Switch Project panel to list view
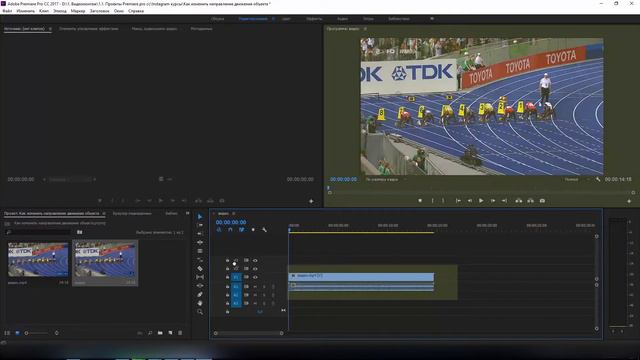Viewport: 640px width, 360px height. [x=7, y=333]
